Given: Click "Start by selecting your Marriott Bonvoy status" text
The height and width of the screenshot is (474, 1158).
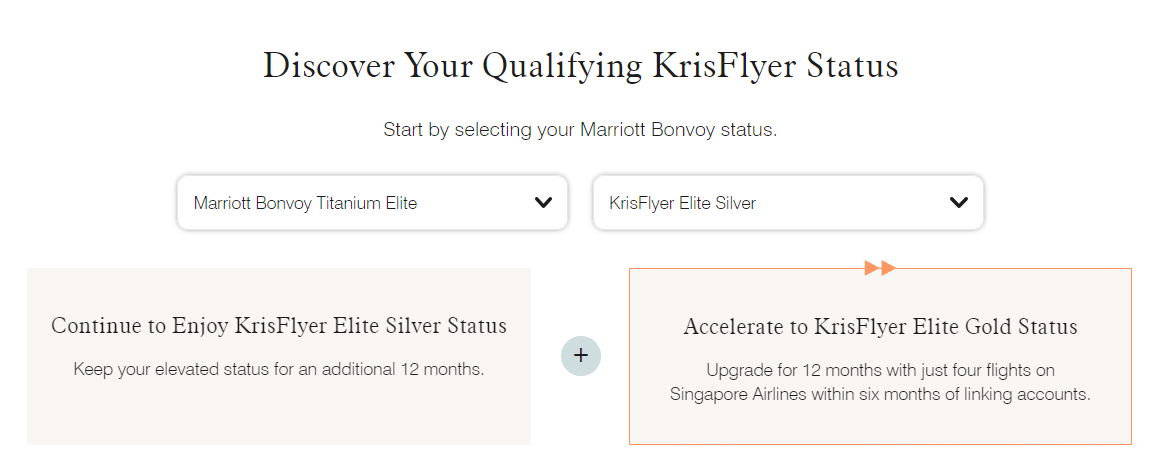Looking at the screenshot, I should 580,130.
